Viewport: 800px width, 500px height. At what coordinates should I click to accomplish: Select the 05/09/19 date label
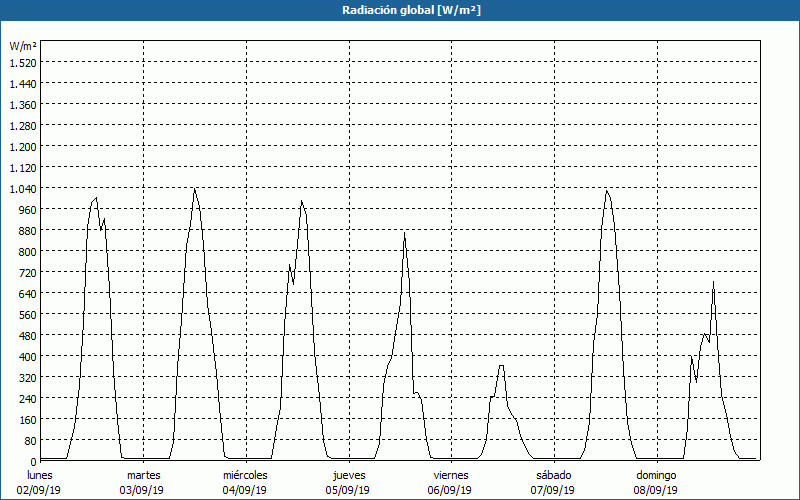pyautogui.click(x=347, y=490)
